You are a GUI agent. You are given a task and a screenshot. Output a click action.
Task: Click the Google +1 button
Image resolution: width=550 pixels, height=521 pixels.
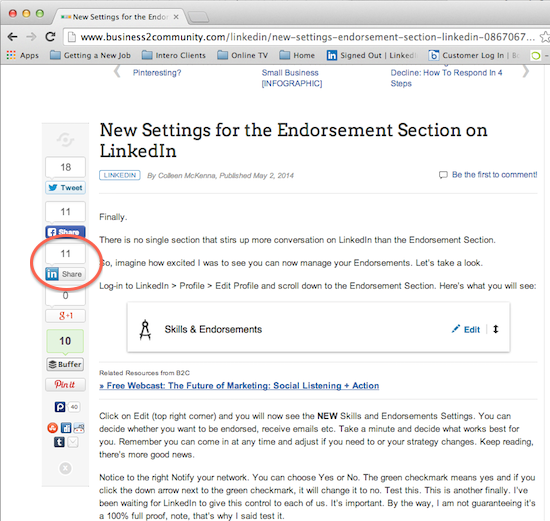point(65,316)
